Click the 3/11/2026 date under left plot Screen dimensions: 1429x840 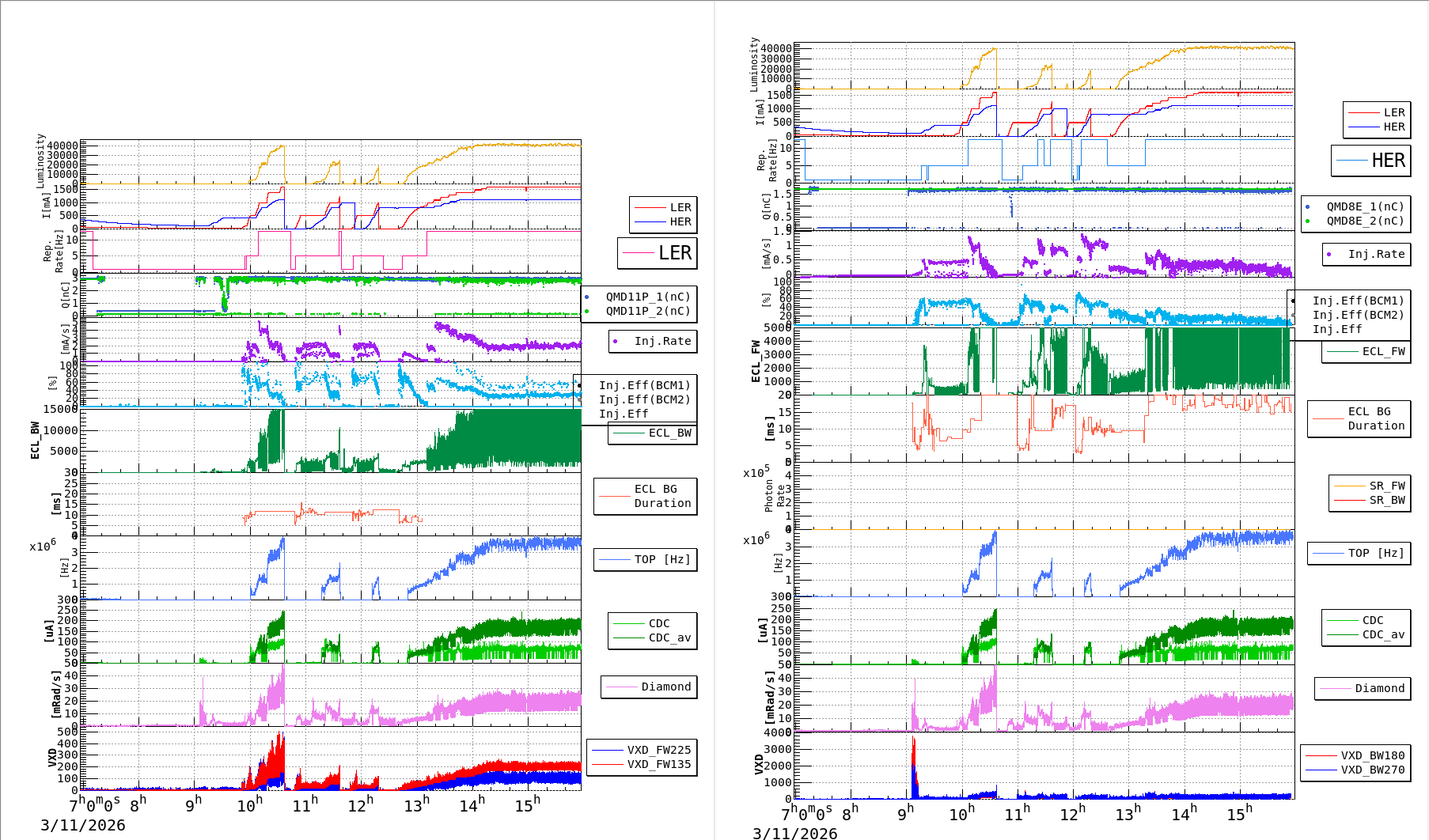tap(83, 825)
